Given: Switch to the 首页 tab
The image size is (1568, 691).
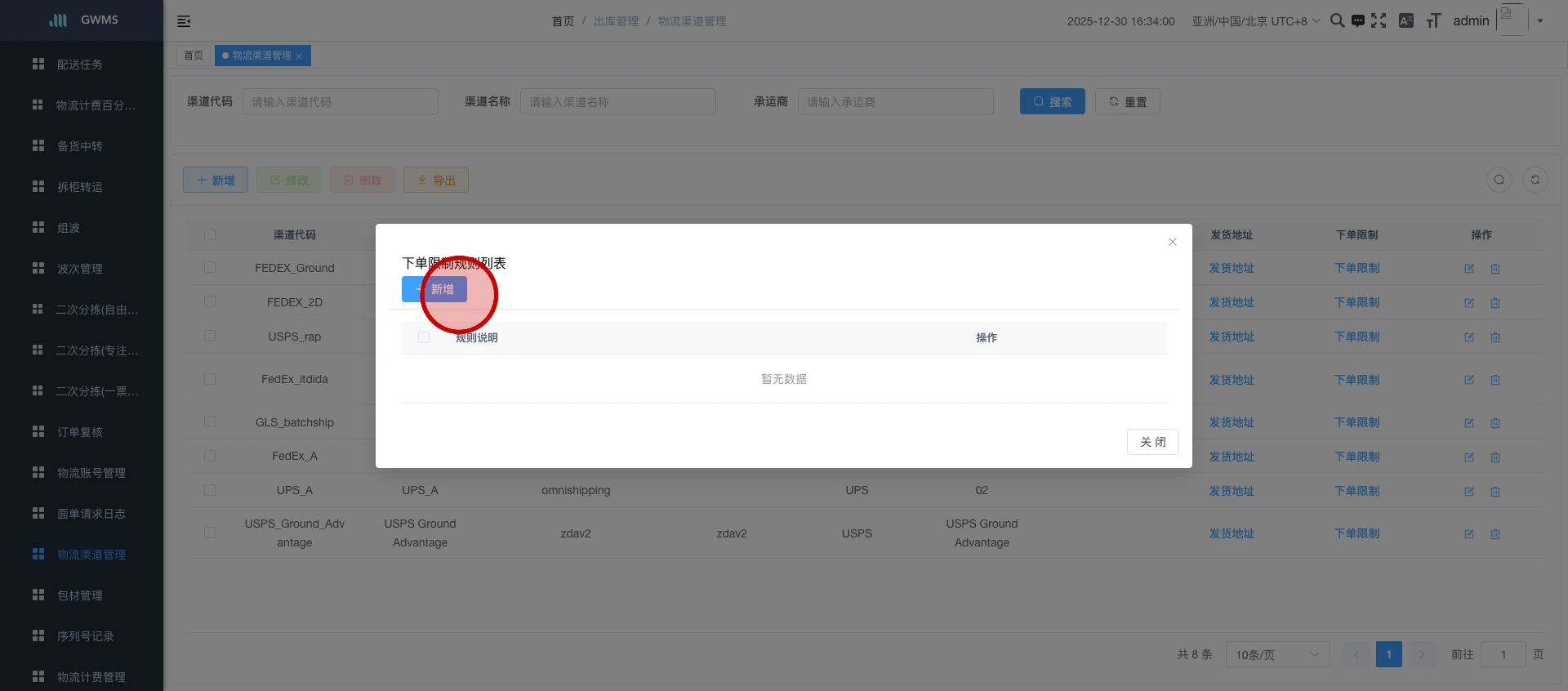Looking at the screenshot, I should click(x=194, y=56).
